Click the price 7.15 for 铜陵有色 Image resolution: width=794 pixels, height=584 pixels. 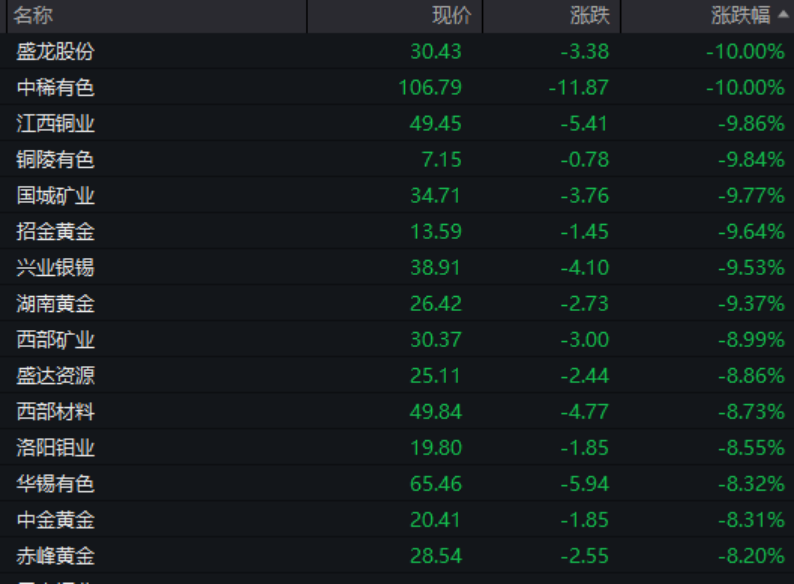click(442, 160)
